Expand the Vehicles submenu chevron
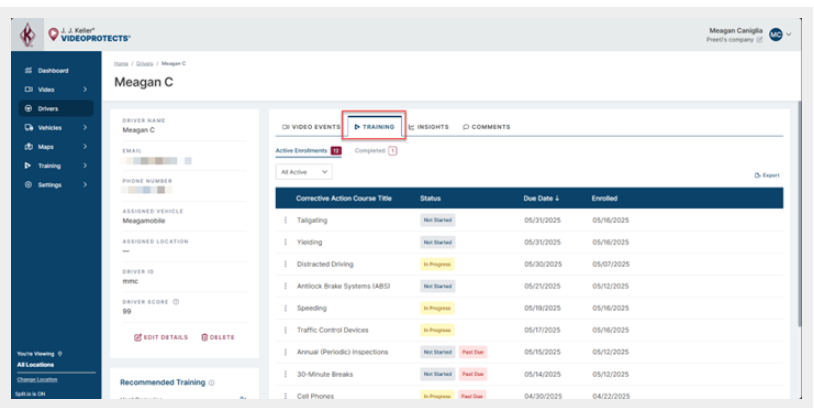This screenshot has width=814, height=408. coord(85,128)
